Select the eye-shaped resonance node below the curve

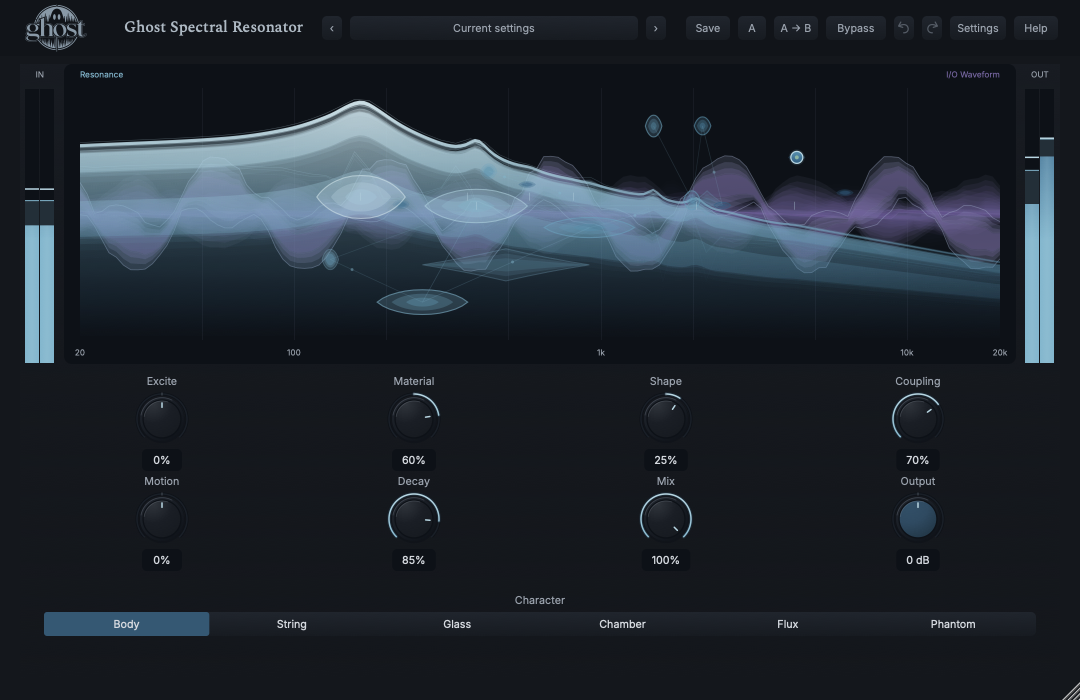[x=422, y=302]
